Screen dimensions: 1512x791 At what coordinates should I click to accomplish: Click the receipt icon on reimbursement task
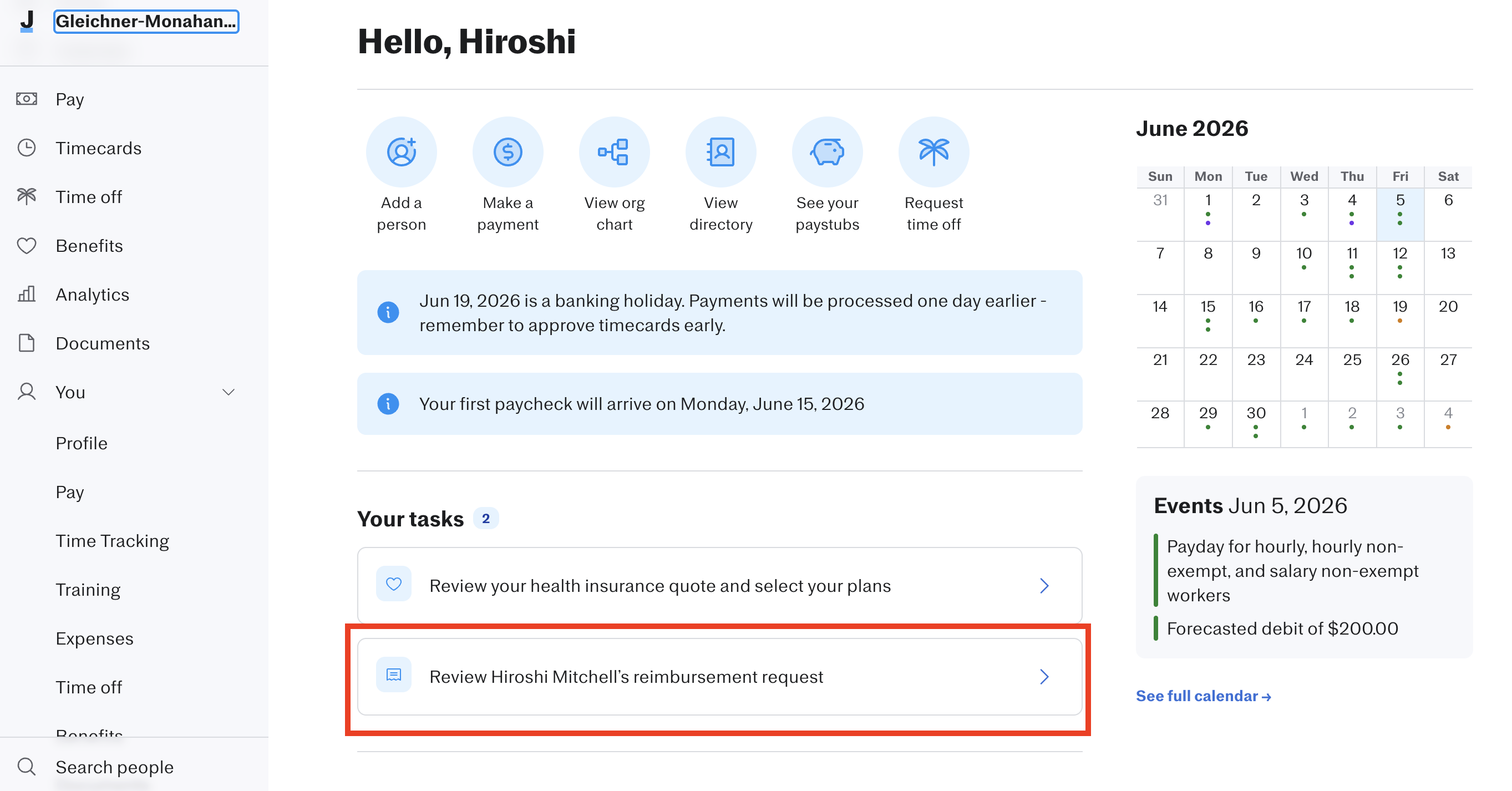394,675
